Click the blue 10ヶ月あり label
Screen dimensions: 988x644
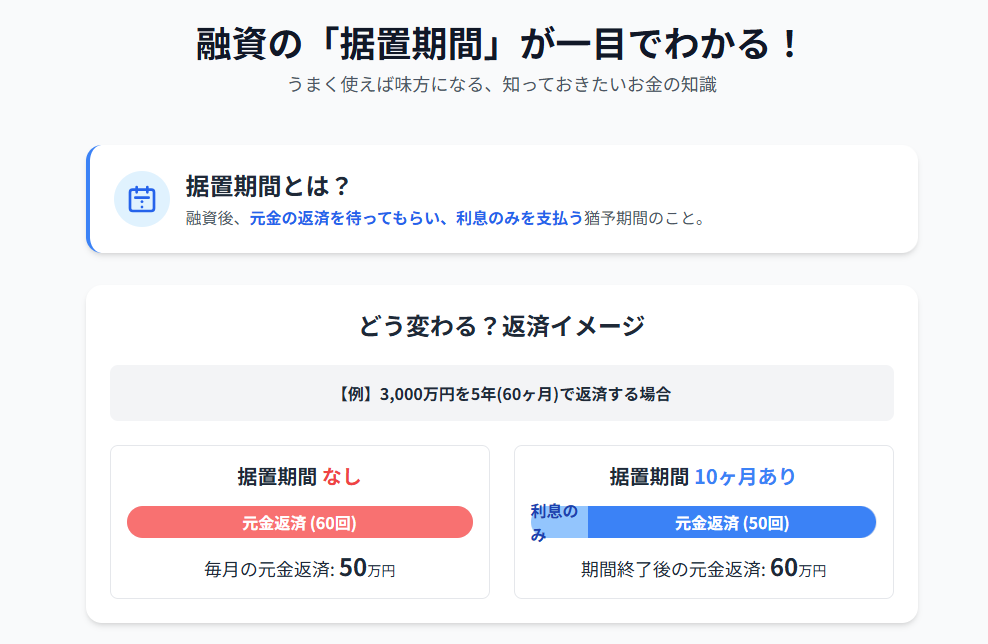[745, 477]
